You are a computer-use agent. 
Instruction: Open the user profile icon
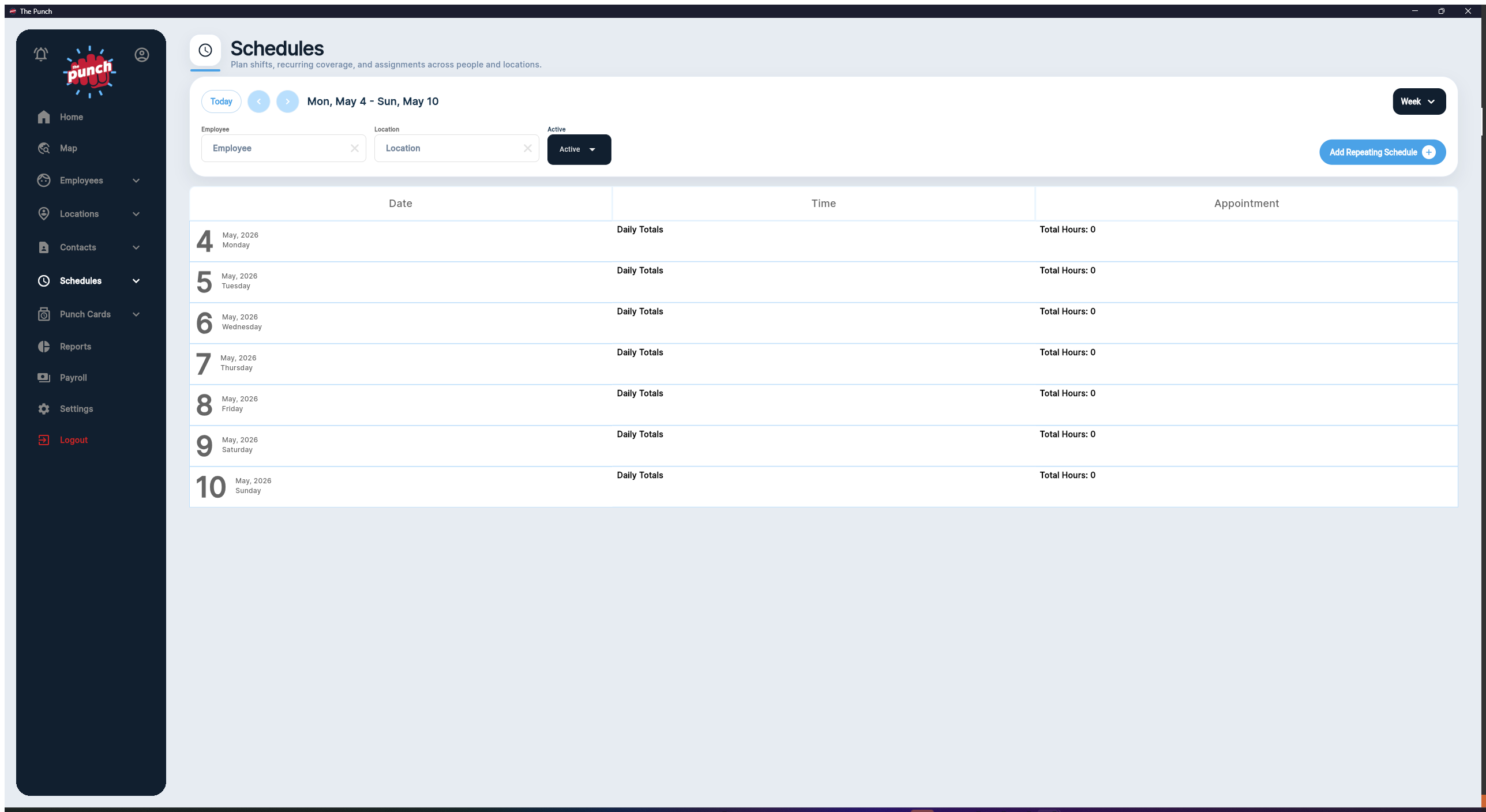(142, 55)
